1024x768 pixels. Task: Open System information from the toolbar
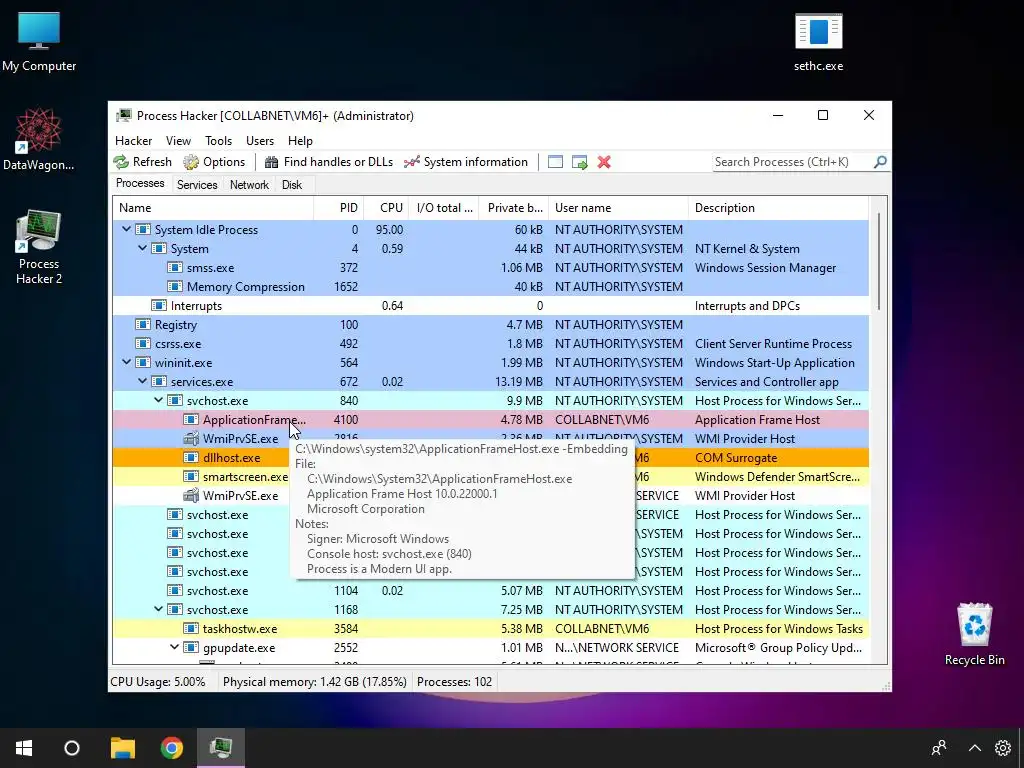tap(466, 162)
